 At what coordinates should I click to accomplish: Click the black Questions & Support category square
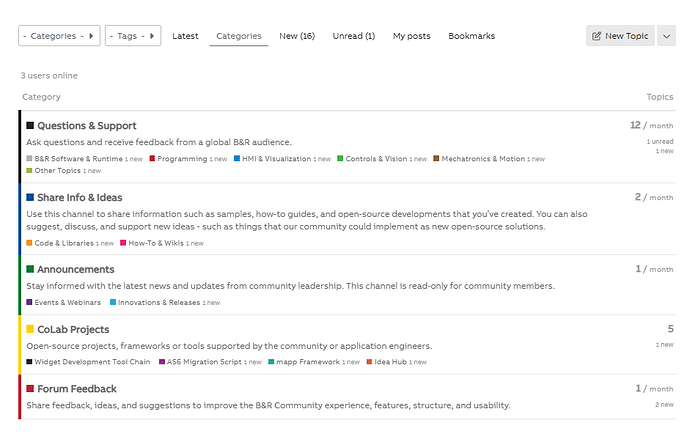(30, 126)
